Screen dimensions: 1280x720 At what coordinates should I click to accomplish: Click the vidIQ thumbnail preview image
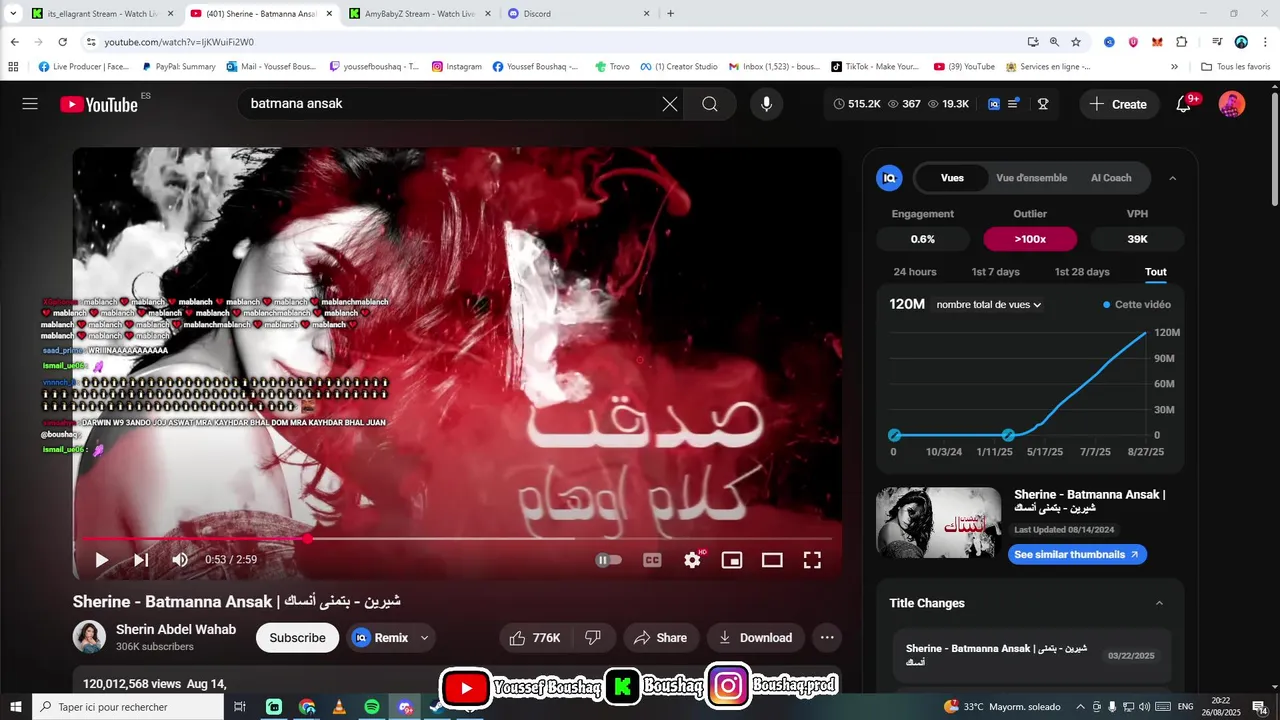[x=938, y=523]
